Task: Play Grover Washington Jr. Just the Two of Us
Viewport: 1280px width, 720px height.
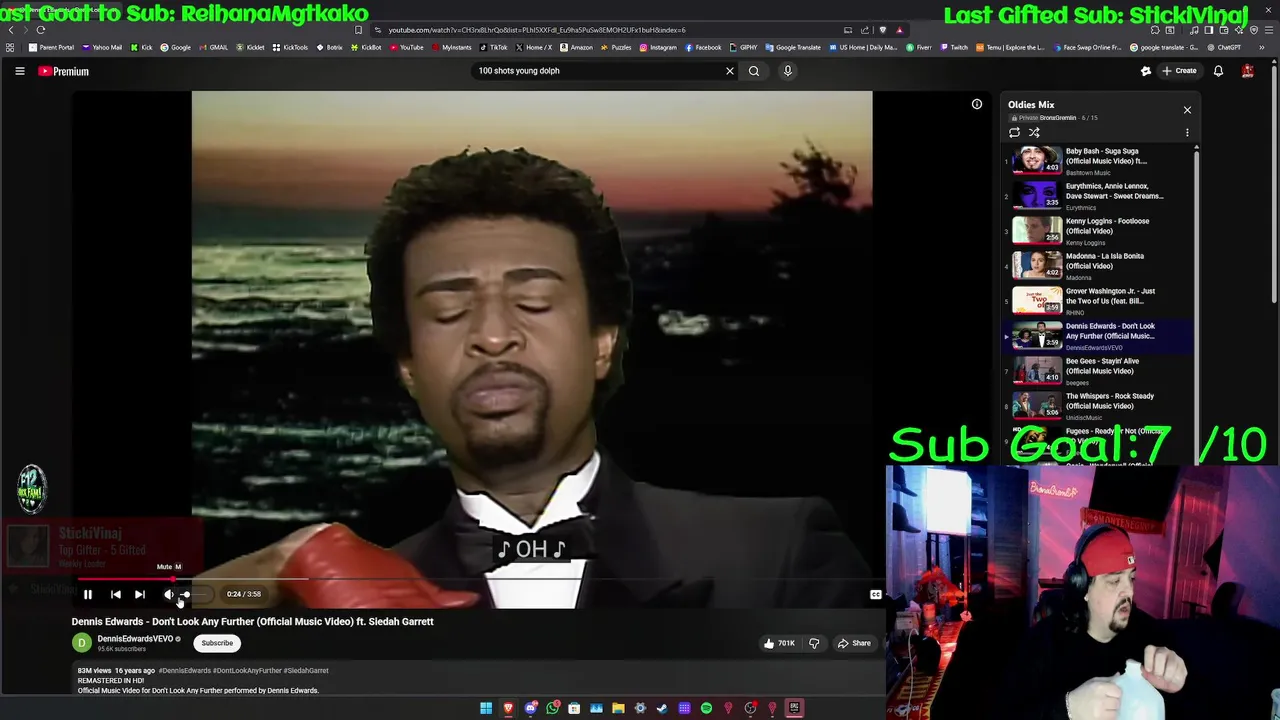Action: [1097, 301]
